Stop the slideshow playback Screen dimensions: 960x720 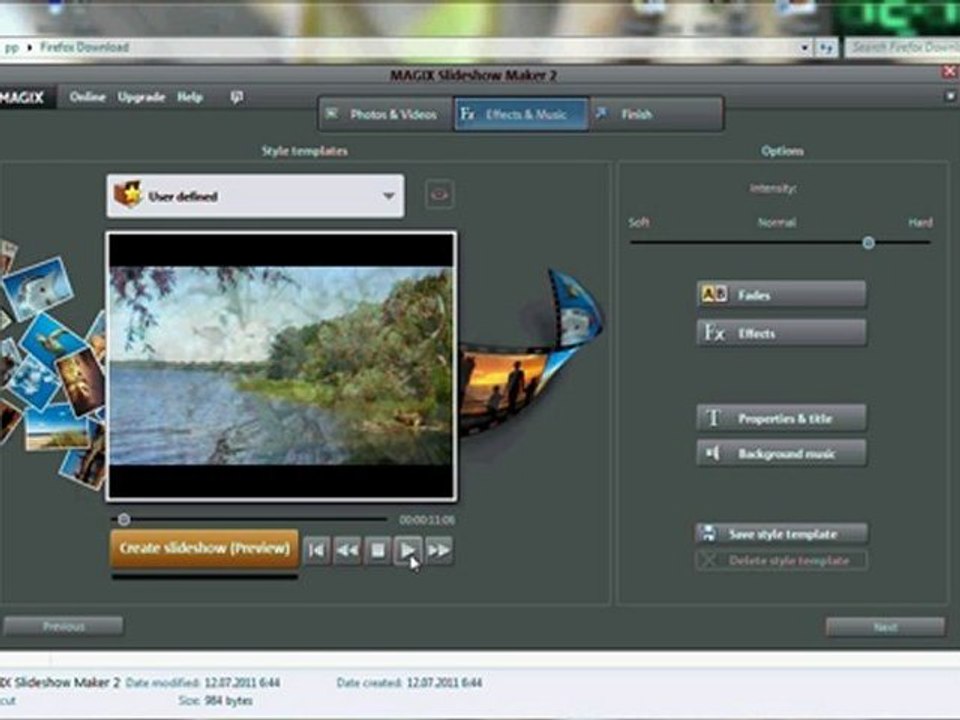pyautogui.click(x=378, y=550)
